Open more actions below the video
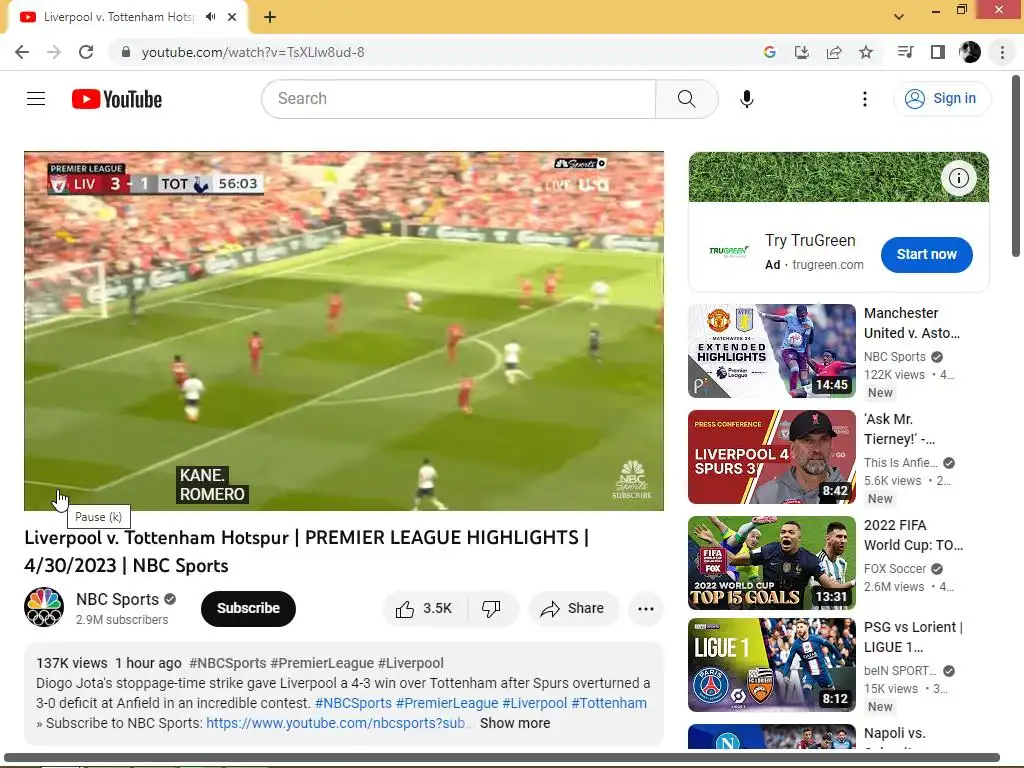This screenshot has width=1024, height=768. click(645, 609)
